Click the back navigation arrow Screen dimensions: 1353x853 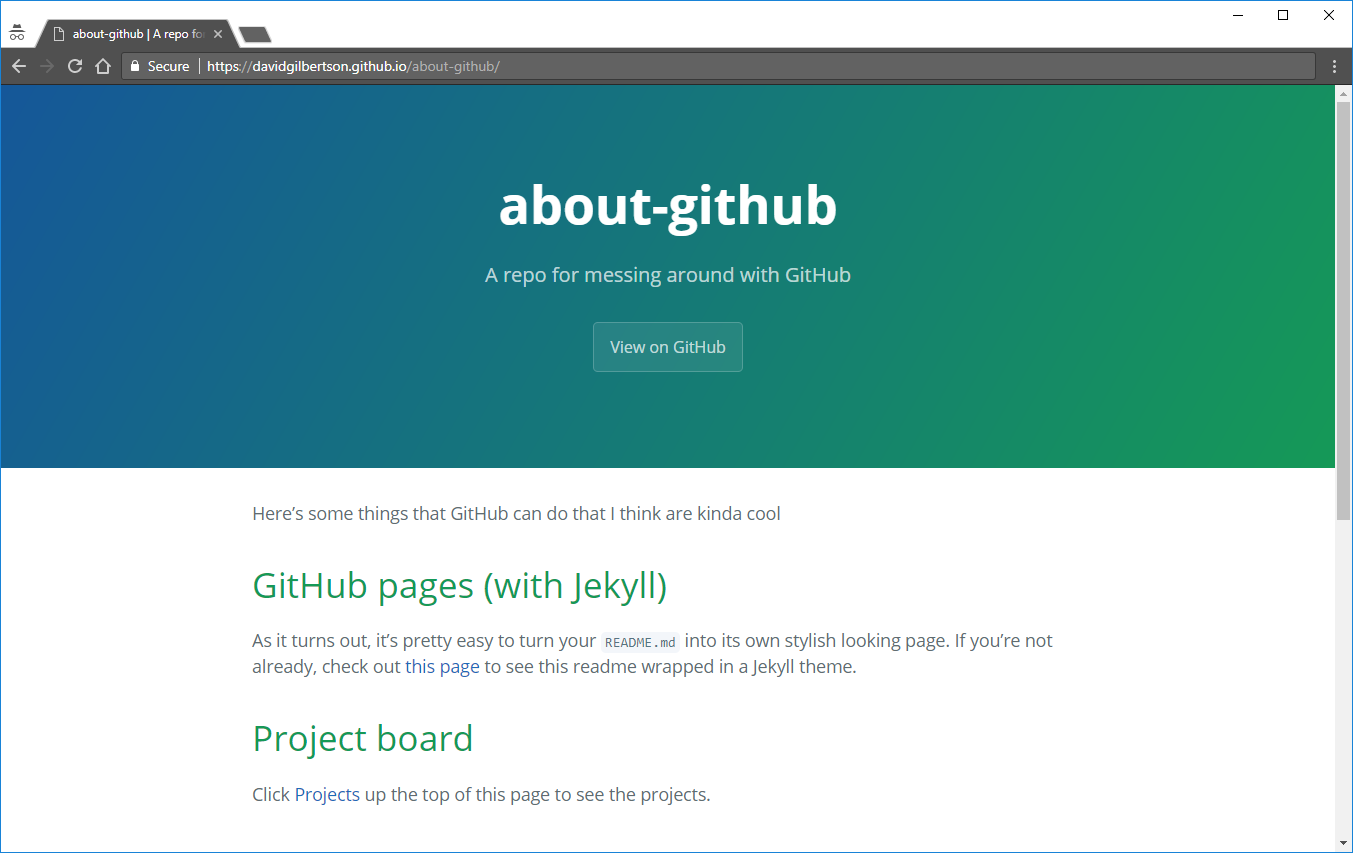18,66
